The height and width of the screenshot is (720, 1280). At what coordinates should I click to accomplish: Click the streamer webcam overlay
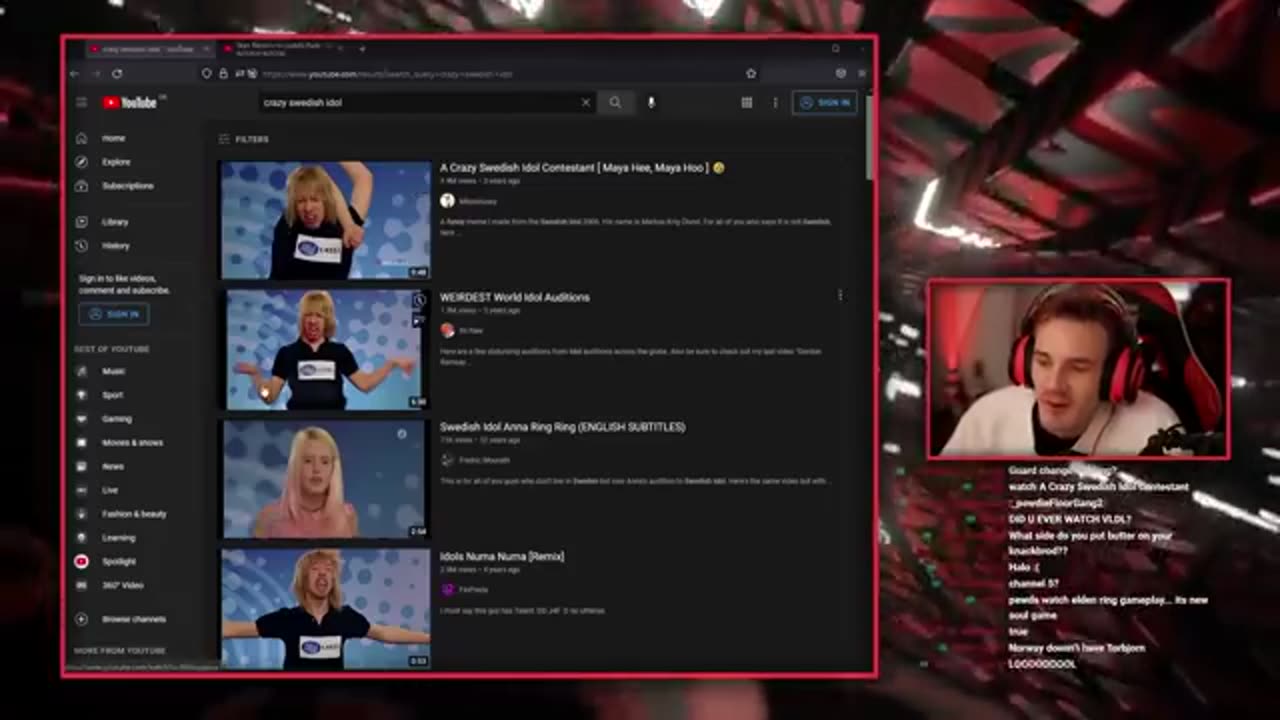(x=1079, y=369)
